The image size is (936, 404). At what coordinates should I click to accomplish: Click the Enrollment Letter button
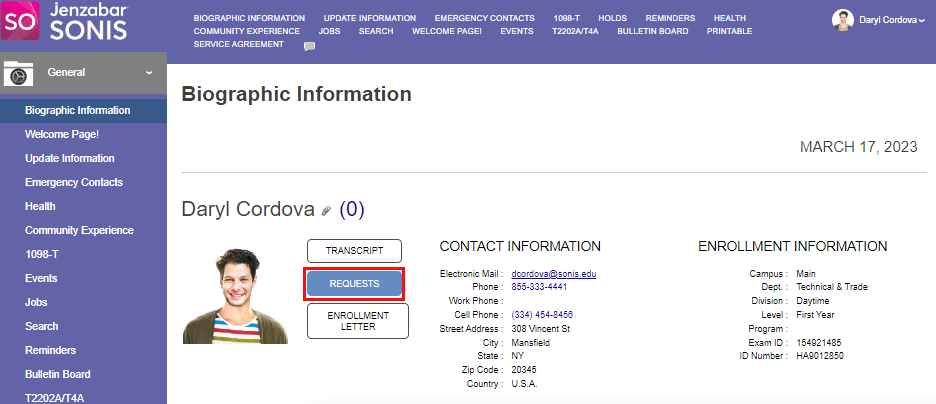[358, 321]
